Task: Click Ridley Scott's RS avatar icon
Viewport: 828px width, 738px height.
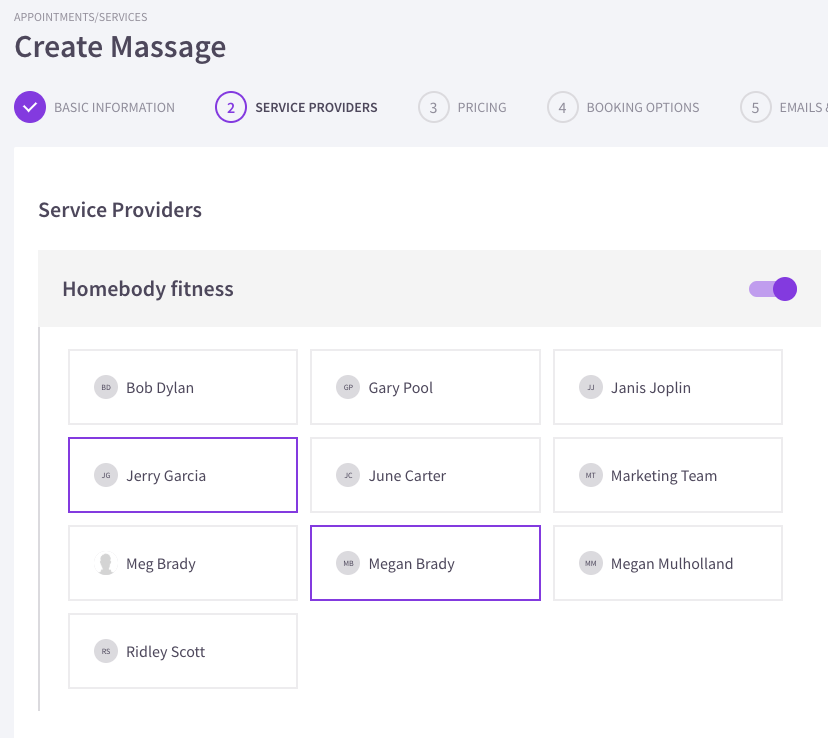Action: tap(106, 651)
